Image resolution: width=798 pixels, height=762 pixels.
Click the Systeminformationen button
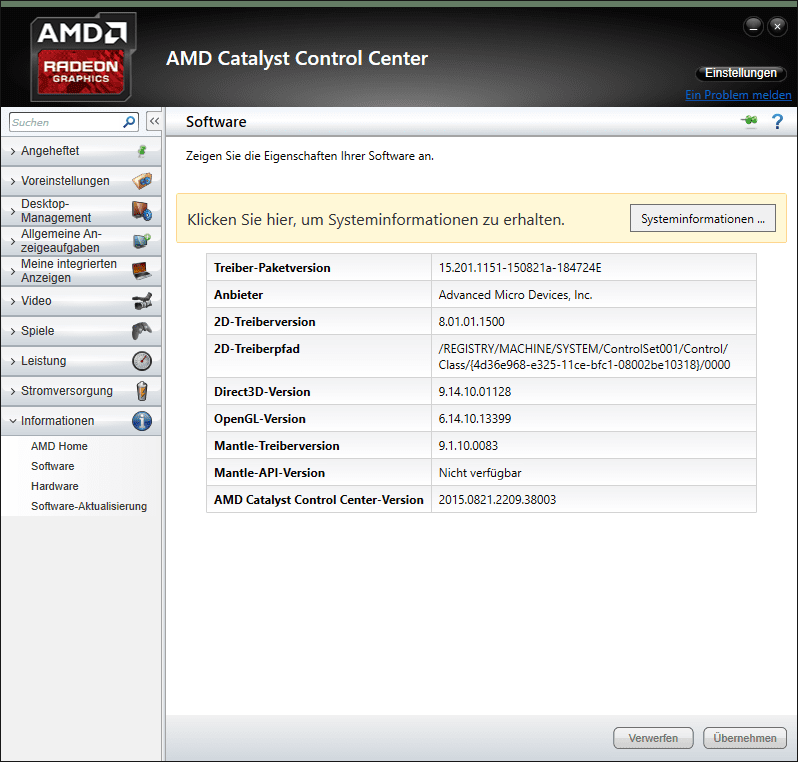click(x=702, y=218)
